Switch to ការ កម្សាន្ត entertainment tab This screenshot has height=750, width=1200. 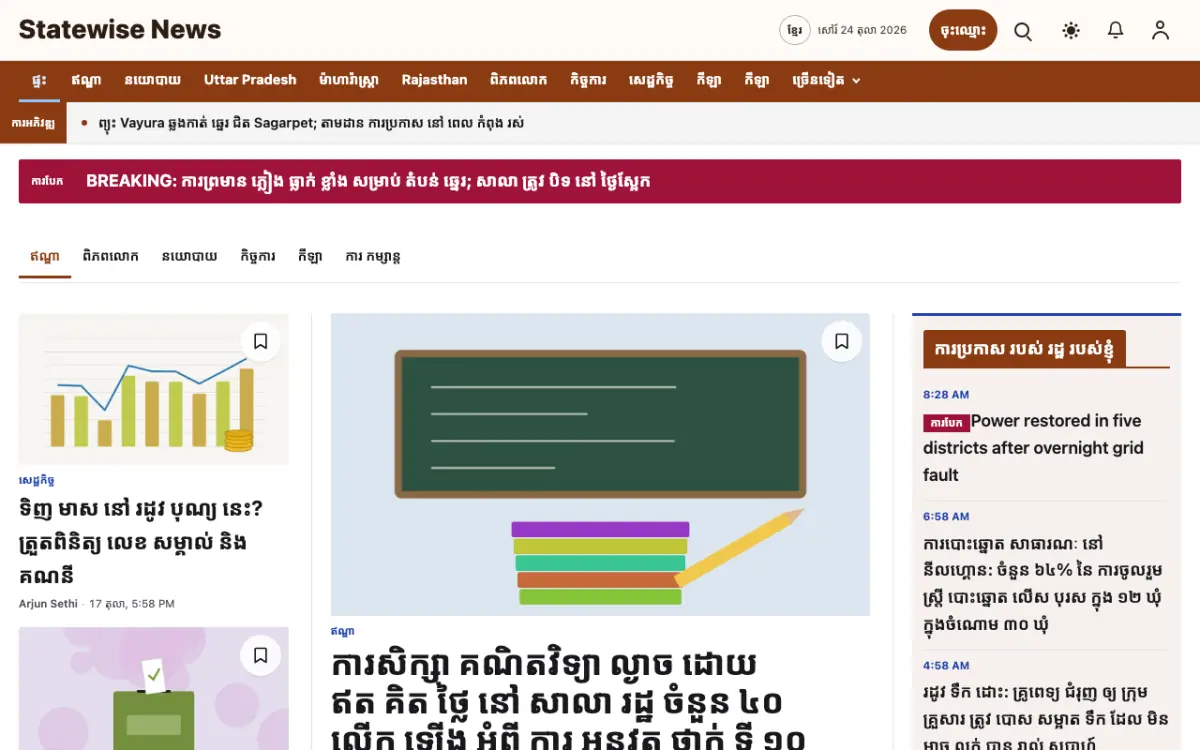[373, 256]
